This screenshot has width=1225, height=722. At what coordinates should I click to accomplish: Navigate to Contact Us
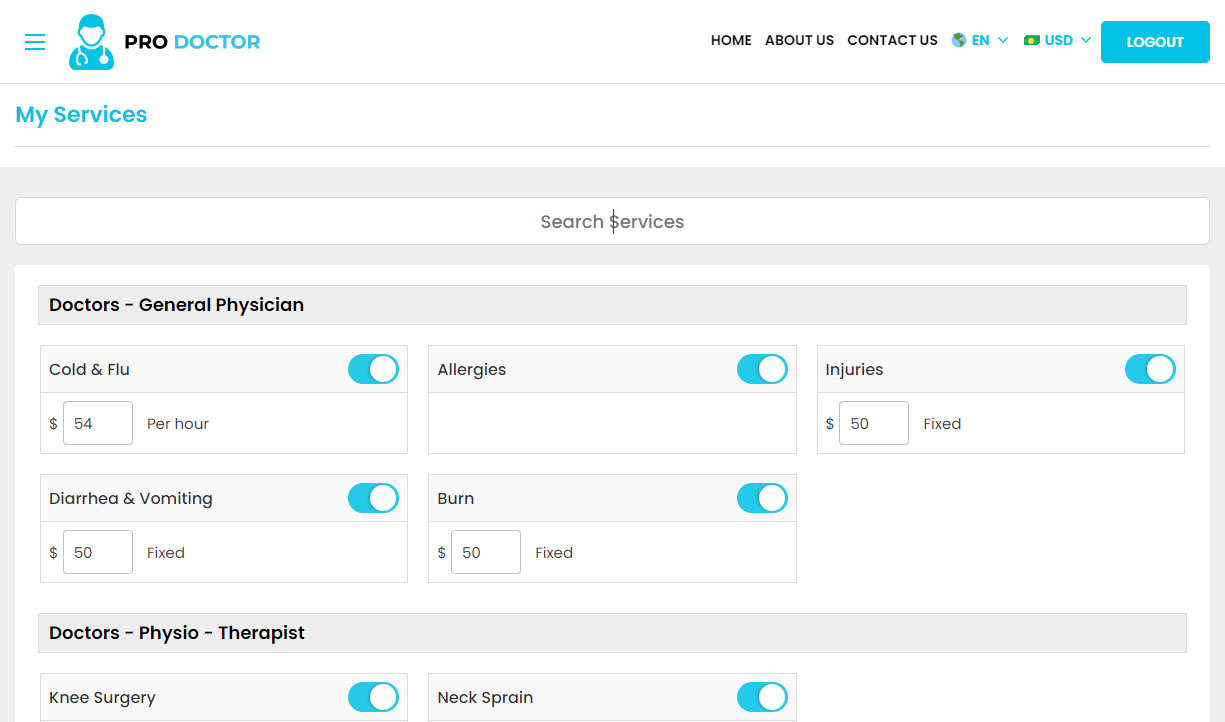pyautogui.click(x=892, y=40)
